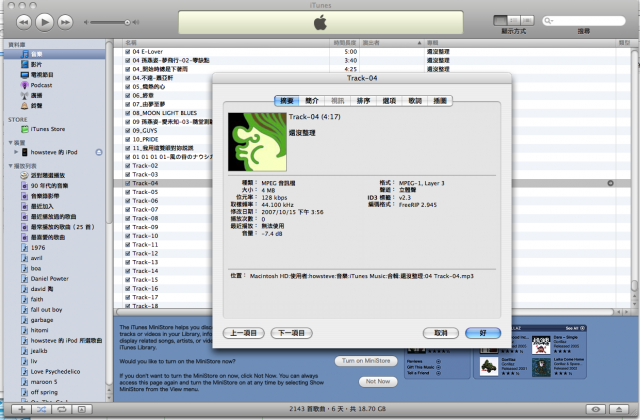Image resolution: width=640 pixels, height=420 pixels.
Task: Switch to the Sorting tab in the dialog
Action: (363, 101)
